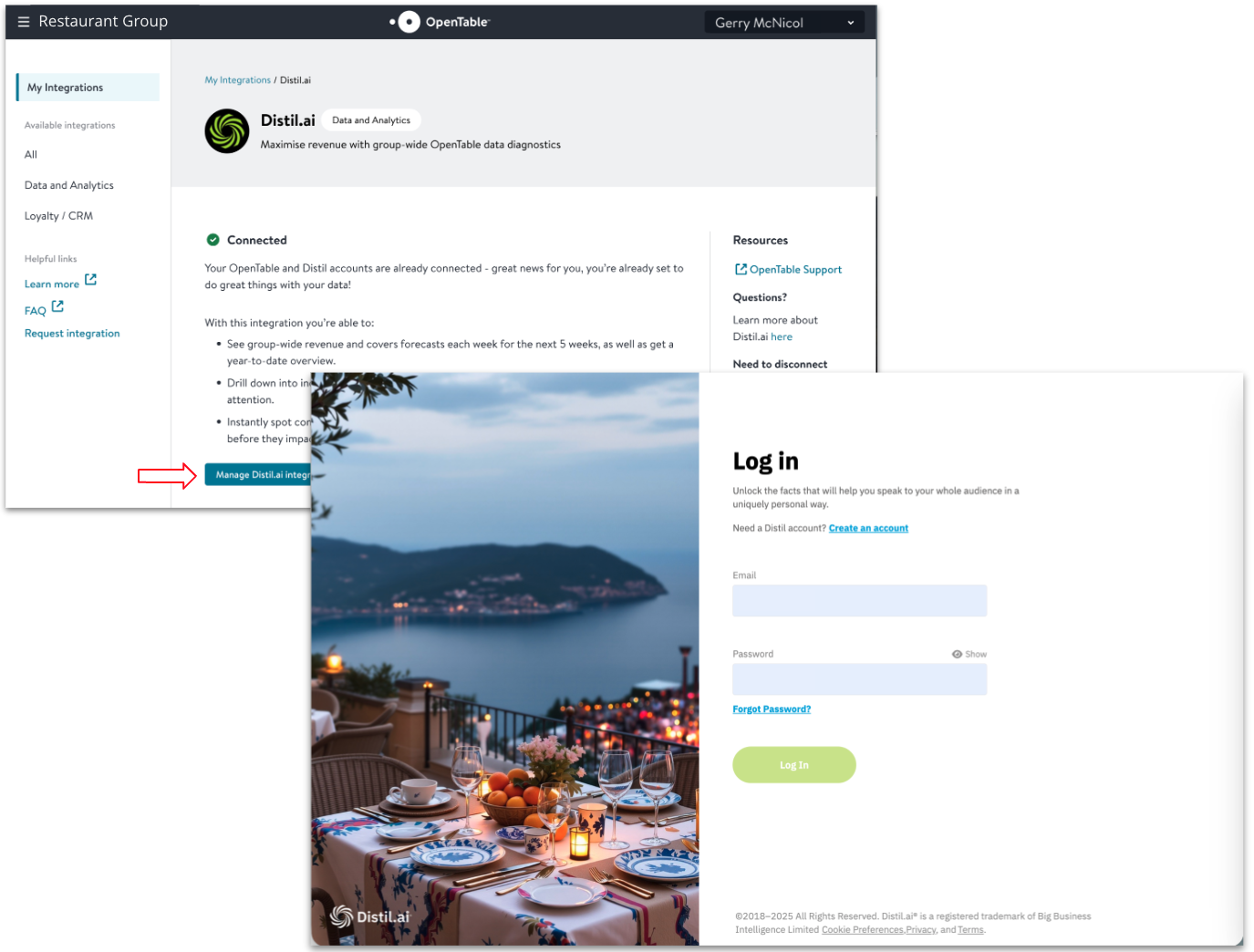Viewport: 1254px width, 952px height.
Task: Click the Manage Distil.ai integration button
Action: pyautogui.click(x=258, y=475)
